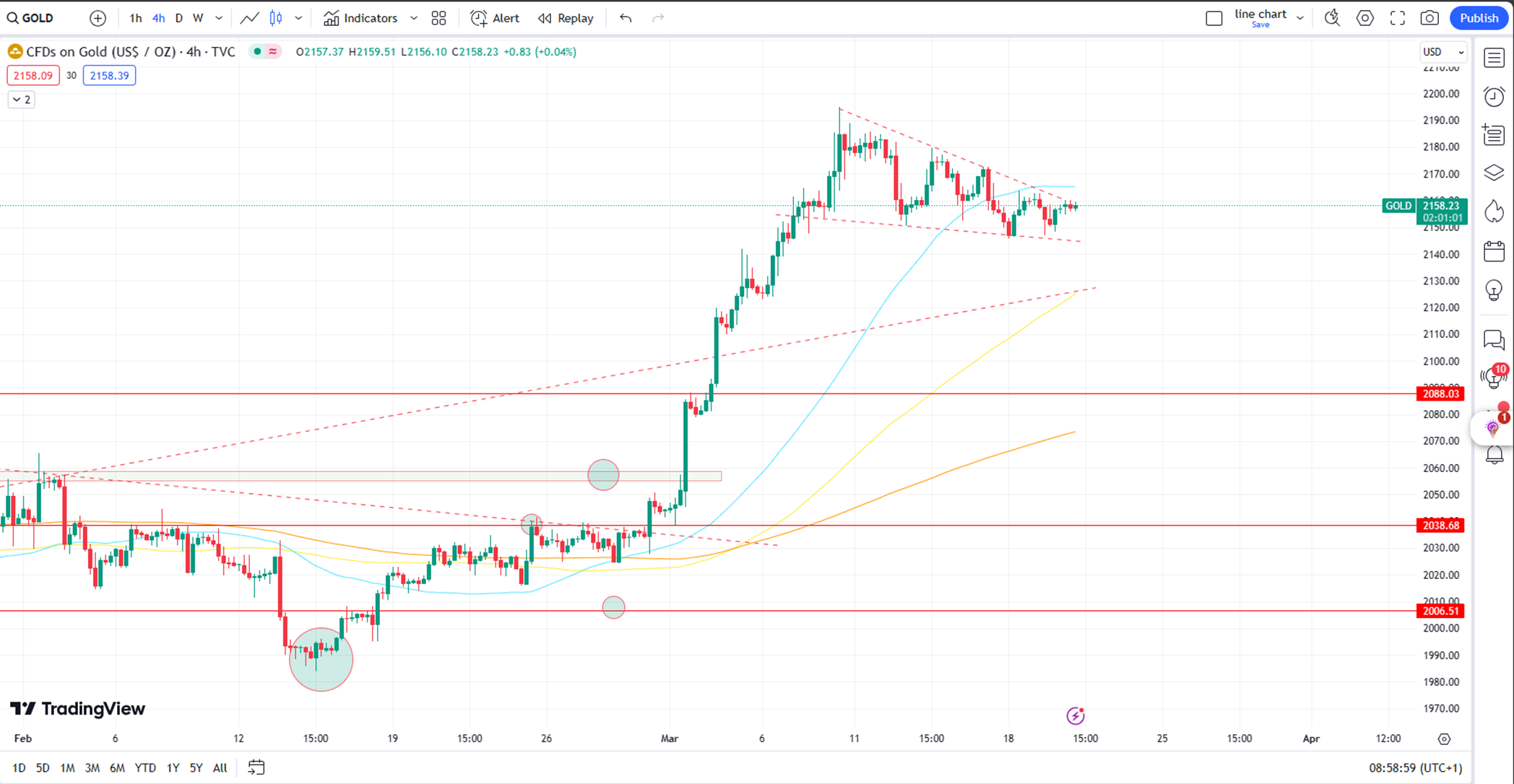
Task: Open the Watchlist panel icon
Action: coord(1494,58)
